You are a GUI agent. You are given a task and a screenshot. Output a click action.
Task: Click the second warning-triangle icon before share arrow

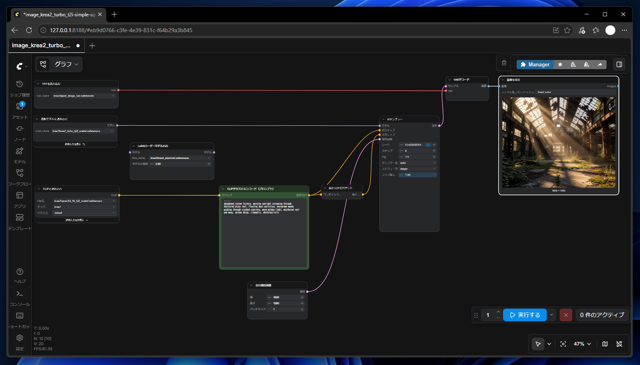pyautogui.click(x=586, y=65)
